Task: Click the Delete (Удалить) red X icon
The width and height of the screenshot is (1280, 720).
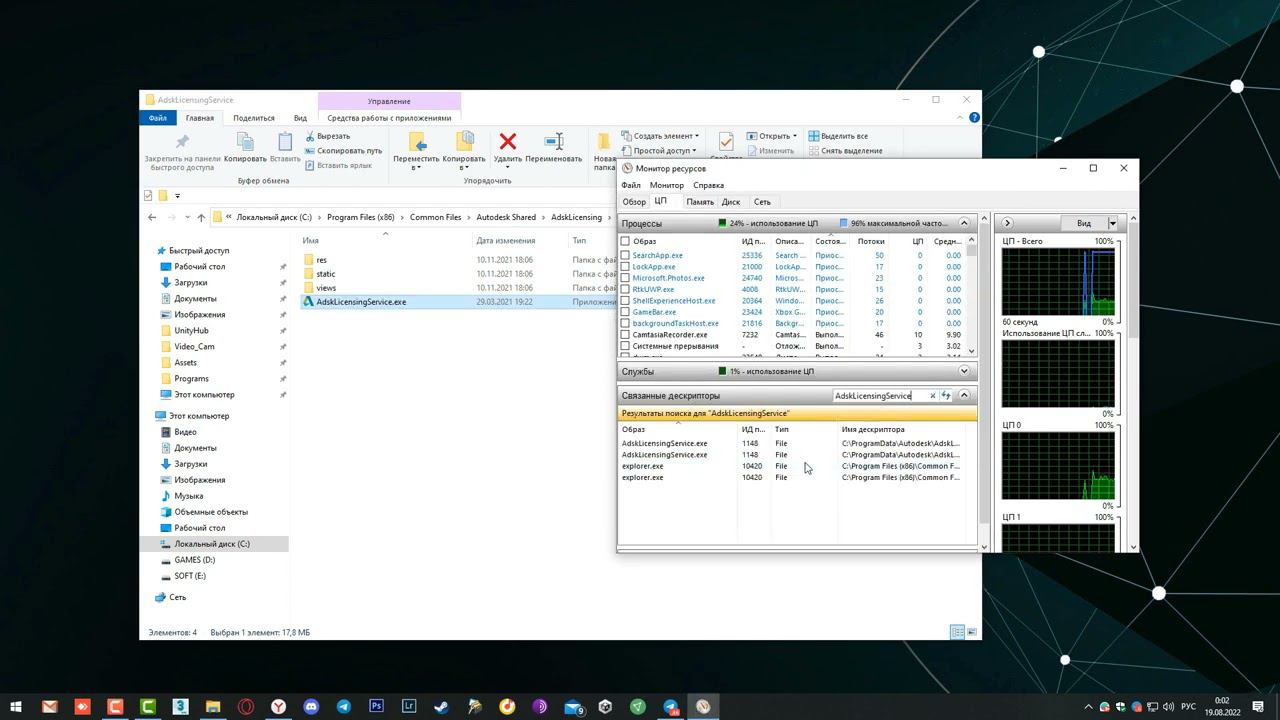Action: click(x=508, y=141)
